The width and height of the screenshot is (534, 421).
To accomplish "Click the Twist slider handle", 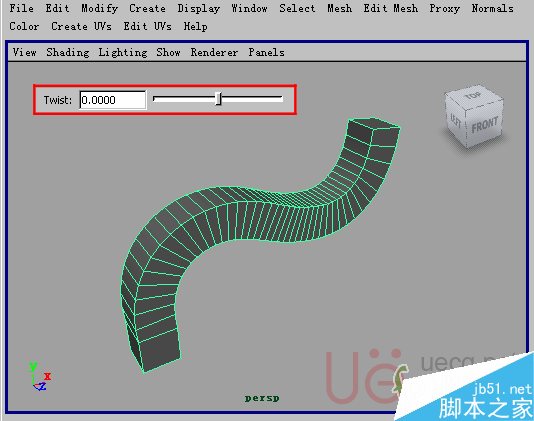I will click(x=219, y=99).
